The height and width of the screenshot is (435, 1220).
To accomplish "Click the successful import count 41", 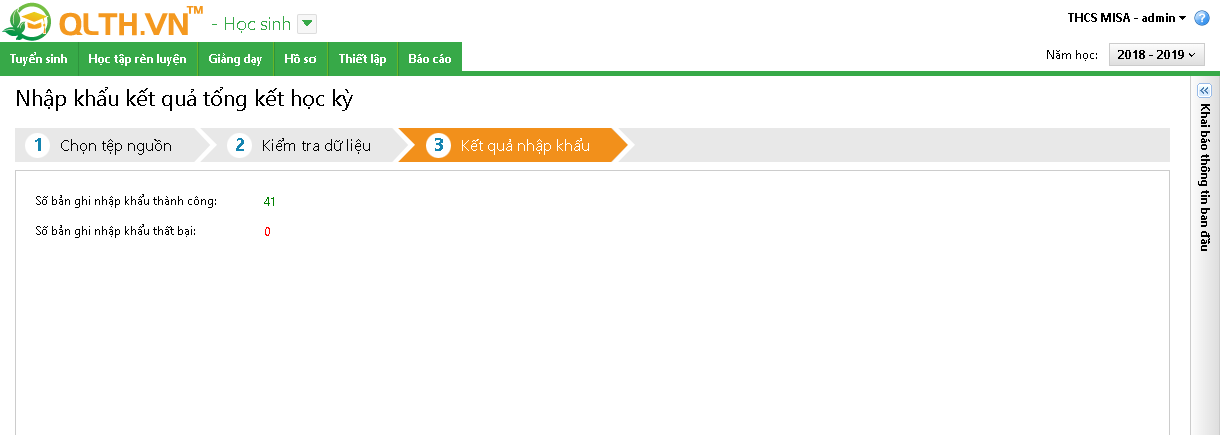I will 269,201.
